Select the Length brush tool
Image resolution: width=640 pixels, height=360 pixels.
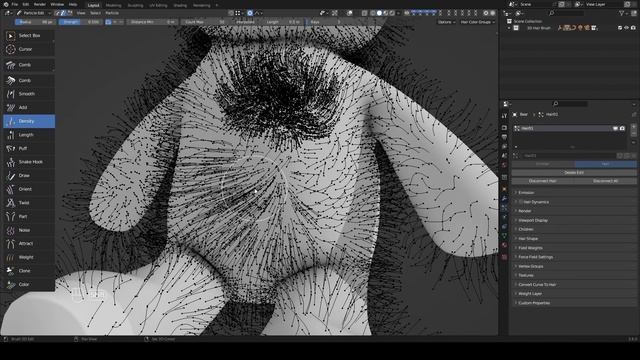click(29, 135)
